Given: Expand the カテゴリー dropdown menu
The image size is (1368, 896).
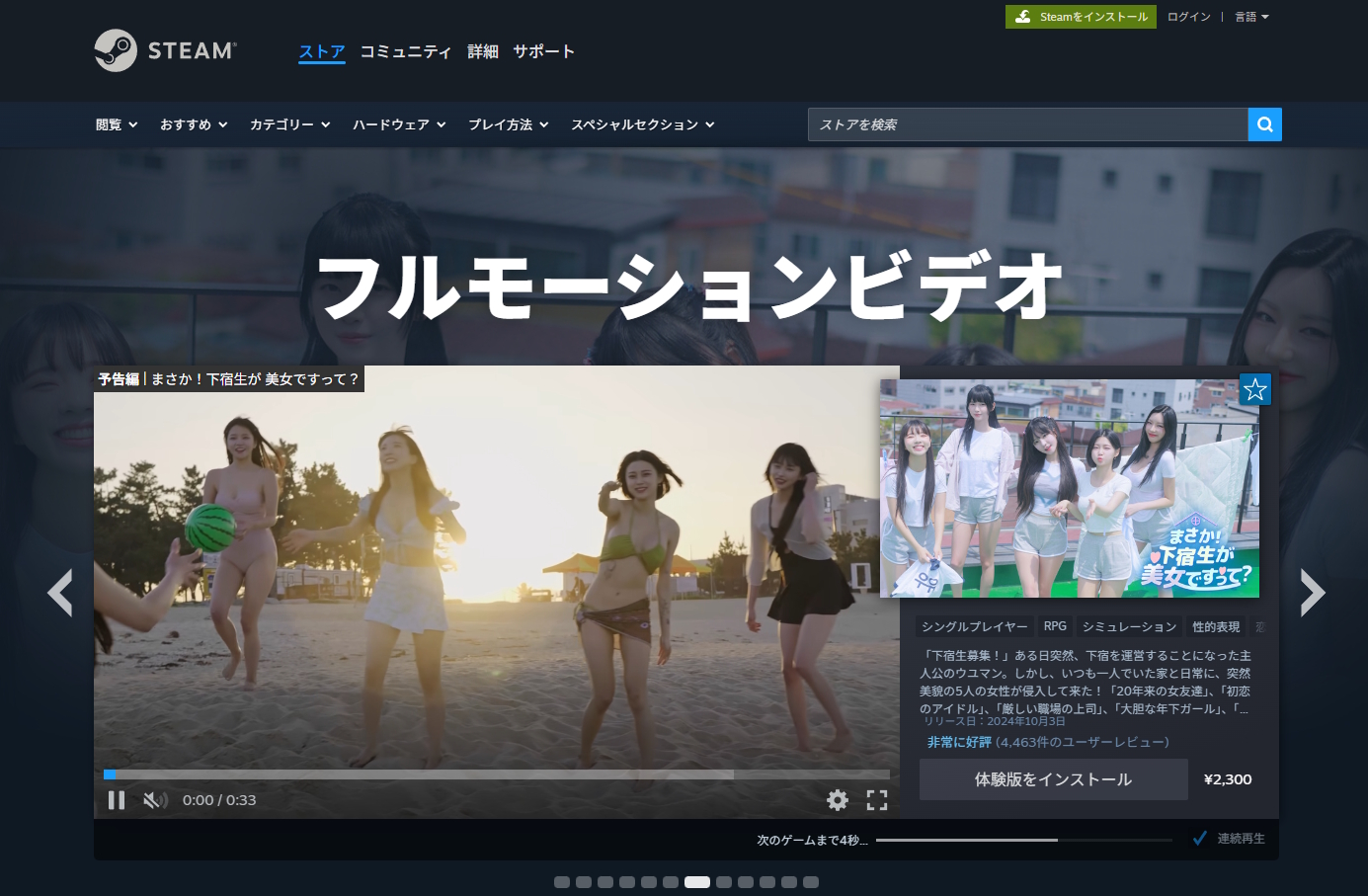Looking at the screenshot, I should coord(289,124).
